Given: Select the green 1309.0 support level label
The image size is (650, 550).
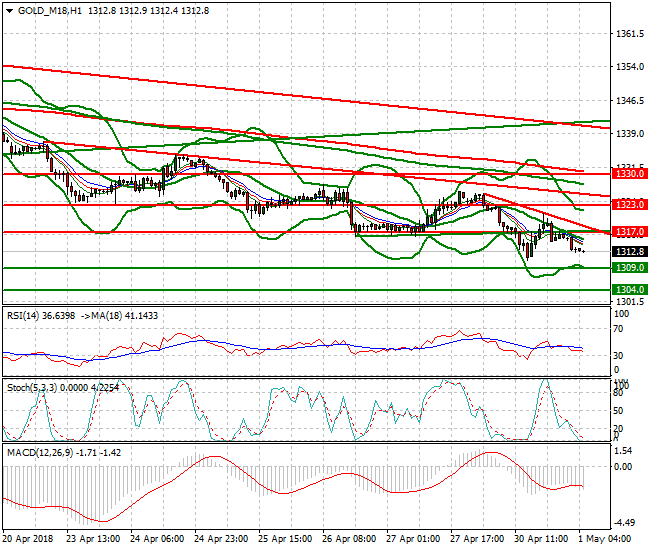Looking at the screenshot, I should click(x=630, y=268).
